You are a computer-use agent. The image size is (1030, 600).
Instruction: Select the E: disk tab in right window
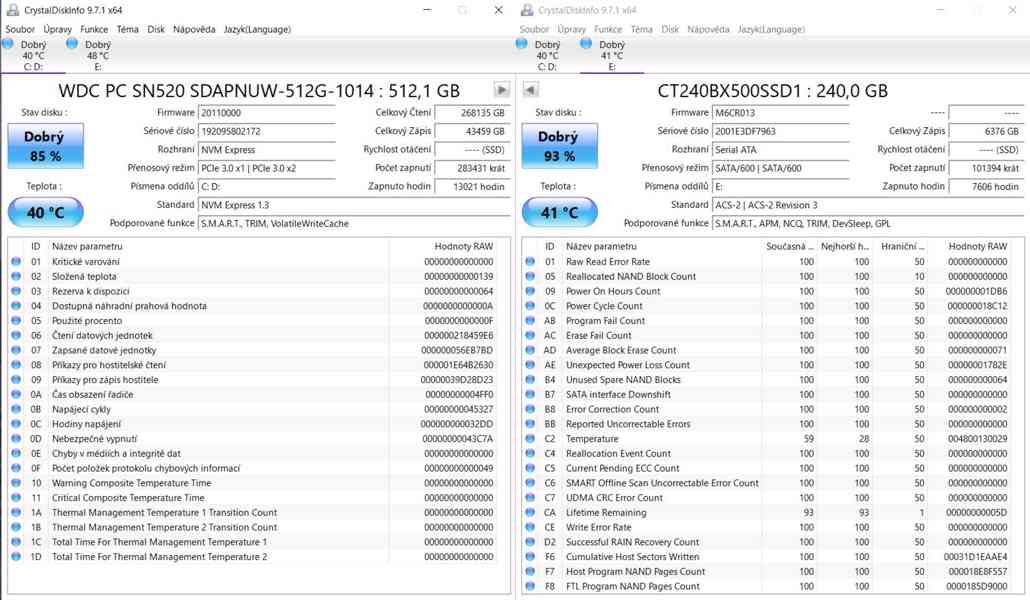(x=612, y=55)
